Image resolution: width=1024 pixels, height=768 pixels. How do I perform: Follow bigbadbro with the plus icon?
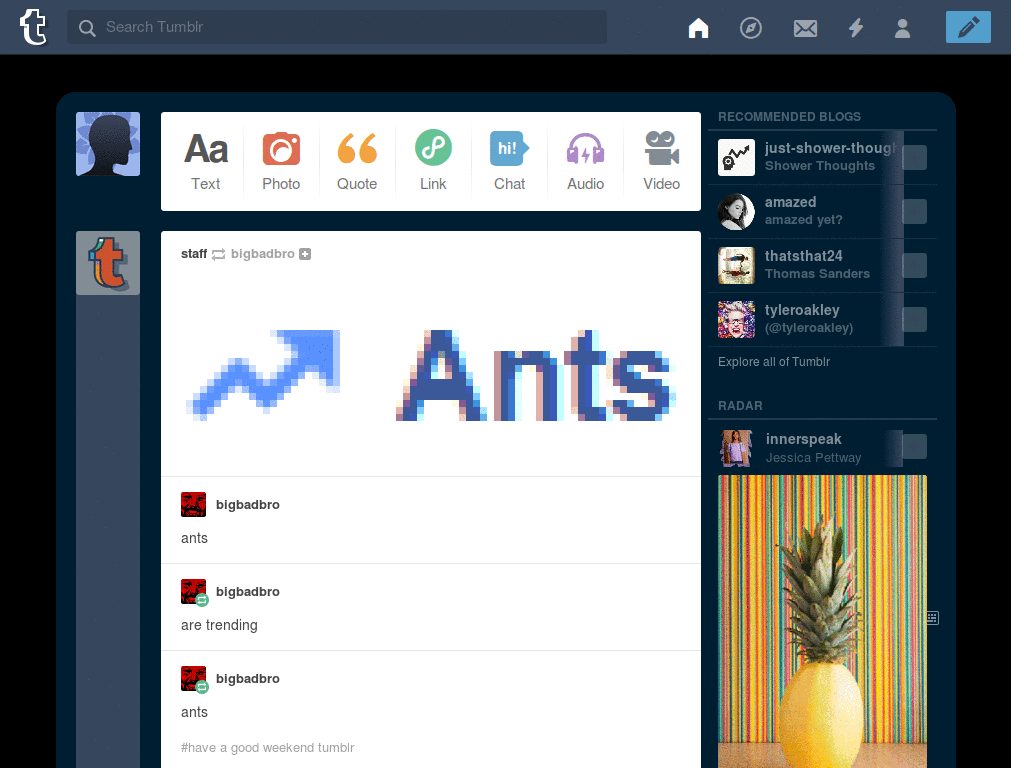pos(305,254)
